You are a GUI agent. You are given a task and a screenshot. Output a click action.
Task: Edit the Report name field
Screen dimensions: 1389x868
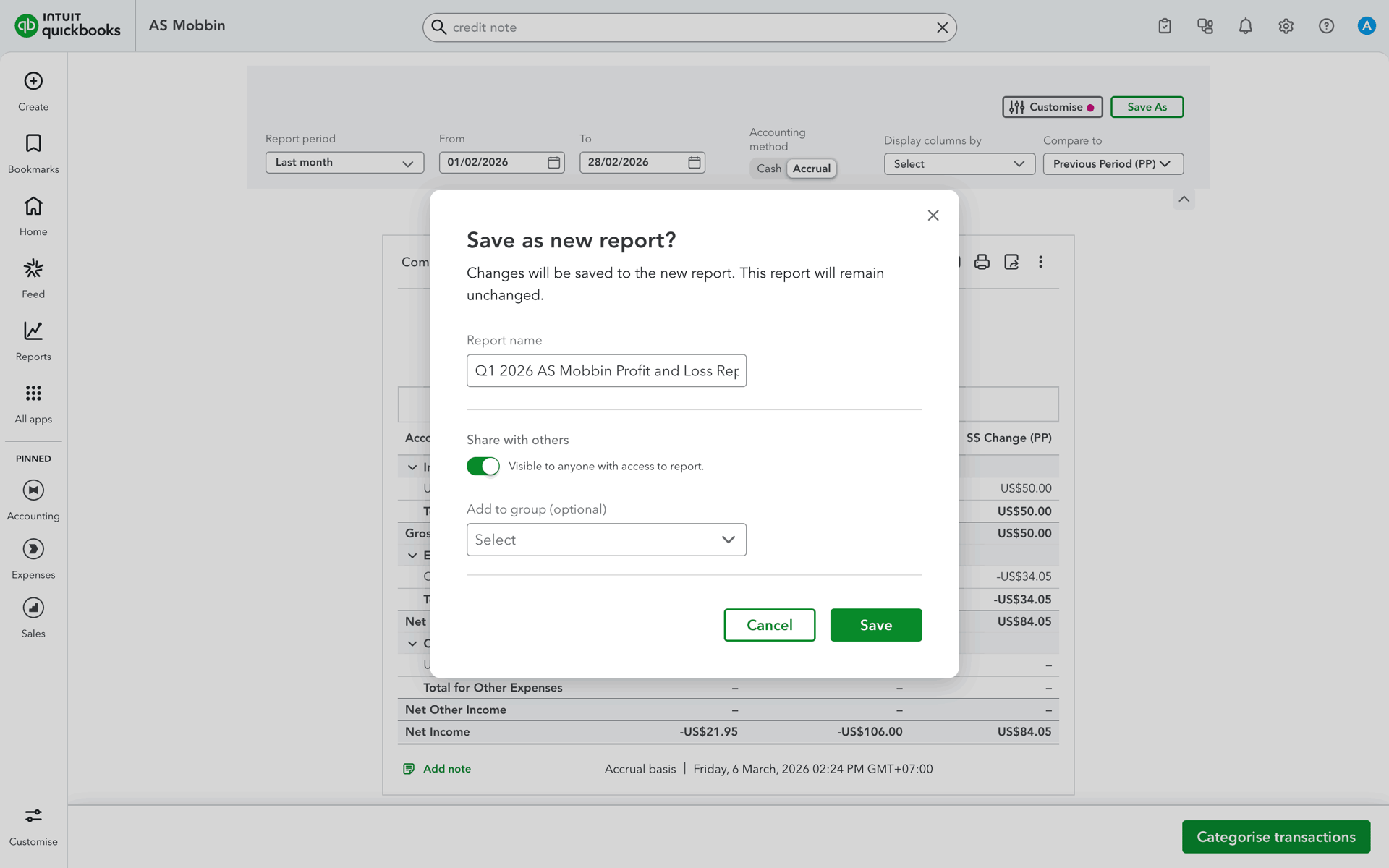[606, 371]
